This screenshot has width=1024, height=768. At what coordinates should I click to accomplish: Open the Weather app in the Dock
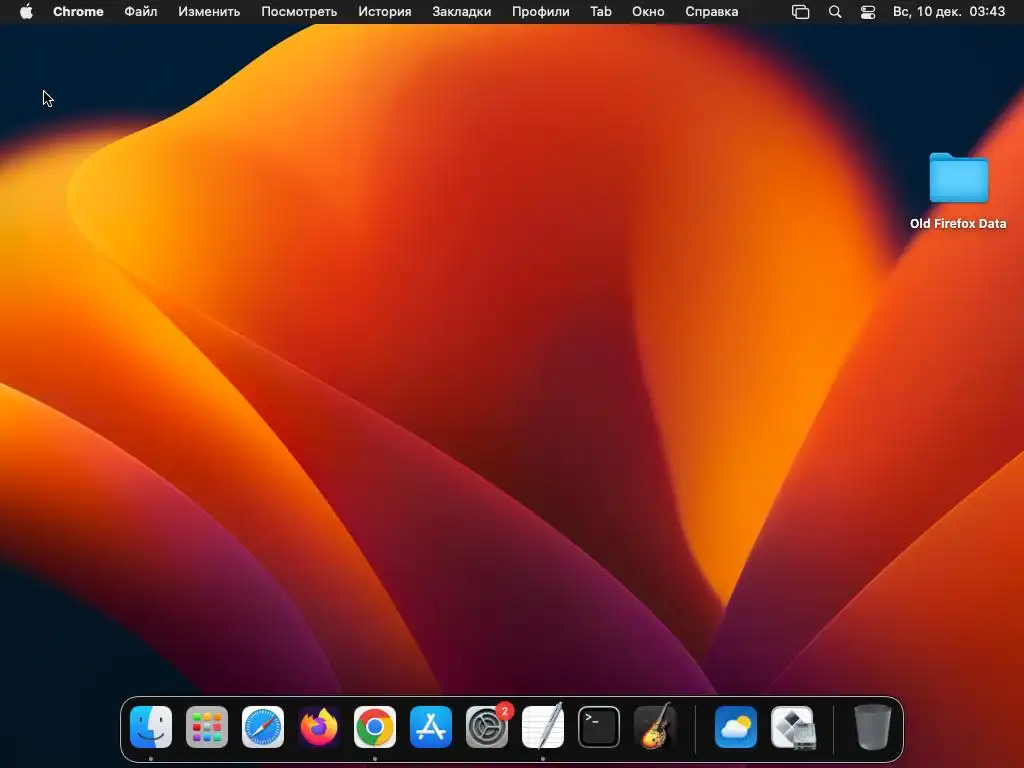click(x=736, y=727)
